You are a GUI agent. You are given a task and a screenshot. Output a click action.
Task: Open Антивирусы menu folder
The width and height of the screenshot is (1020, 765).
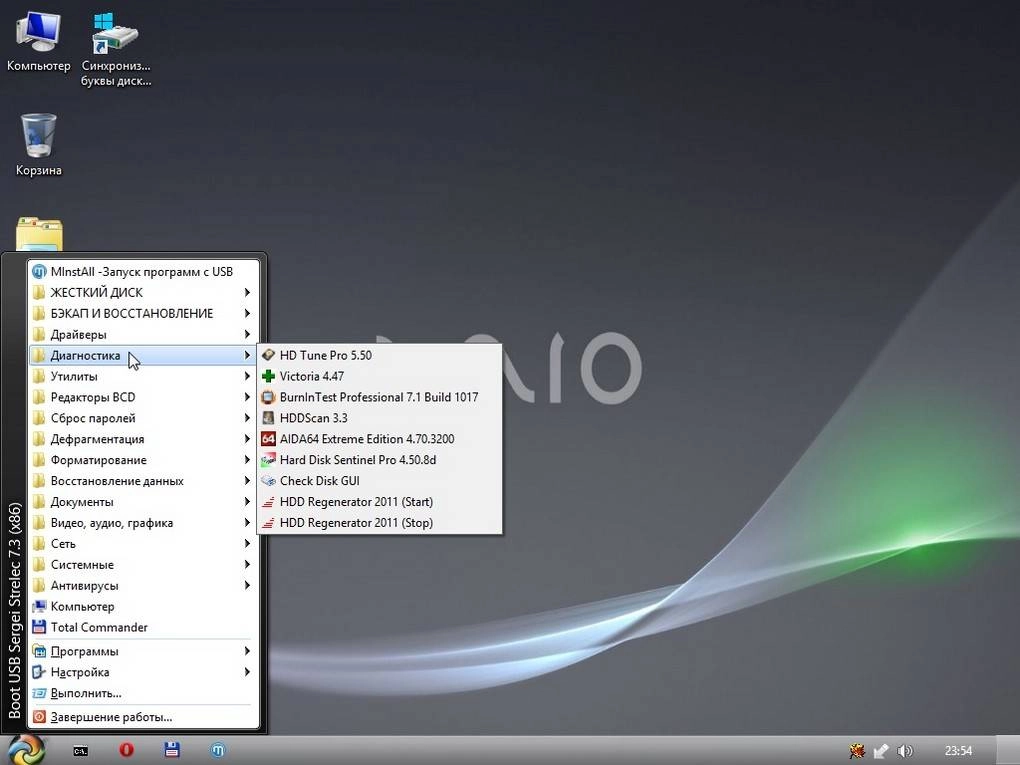pyautogui.click(x=142, y=585)
